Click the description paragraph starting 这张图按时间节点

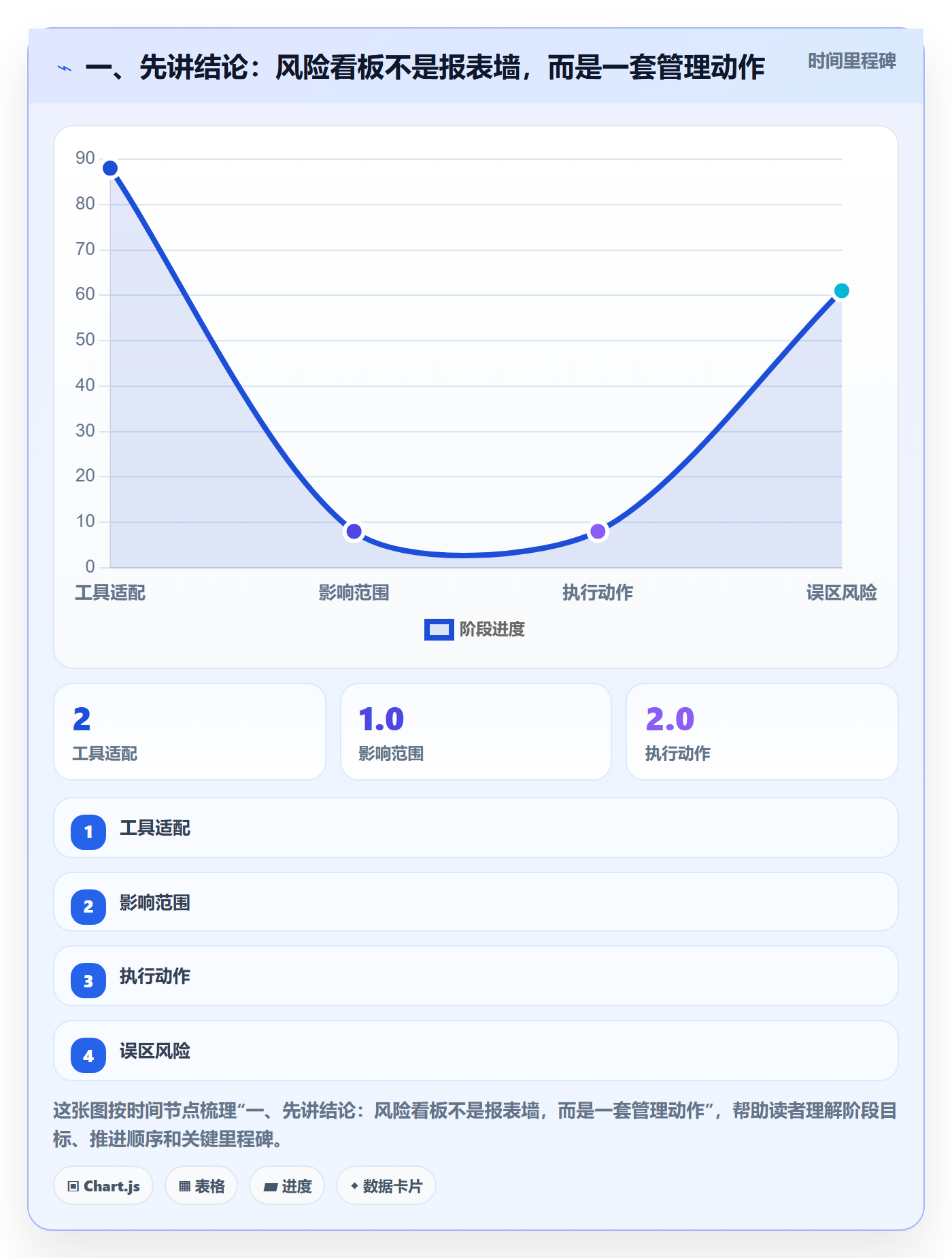pyautogui.click(x=475, y=1125)
